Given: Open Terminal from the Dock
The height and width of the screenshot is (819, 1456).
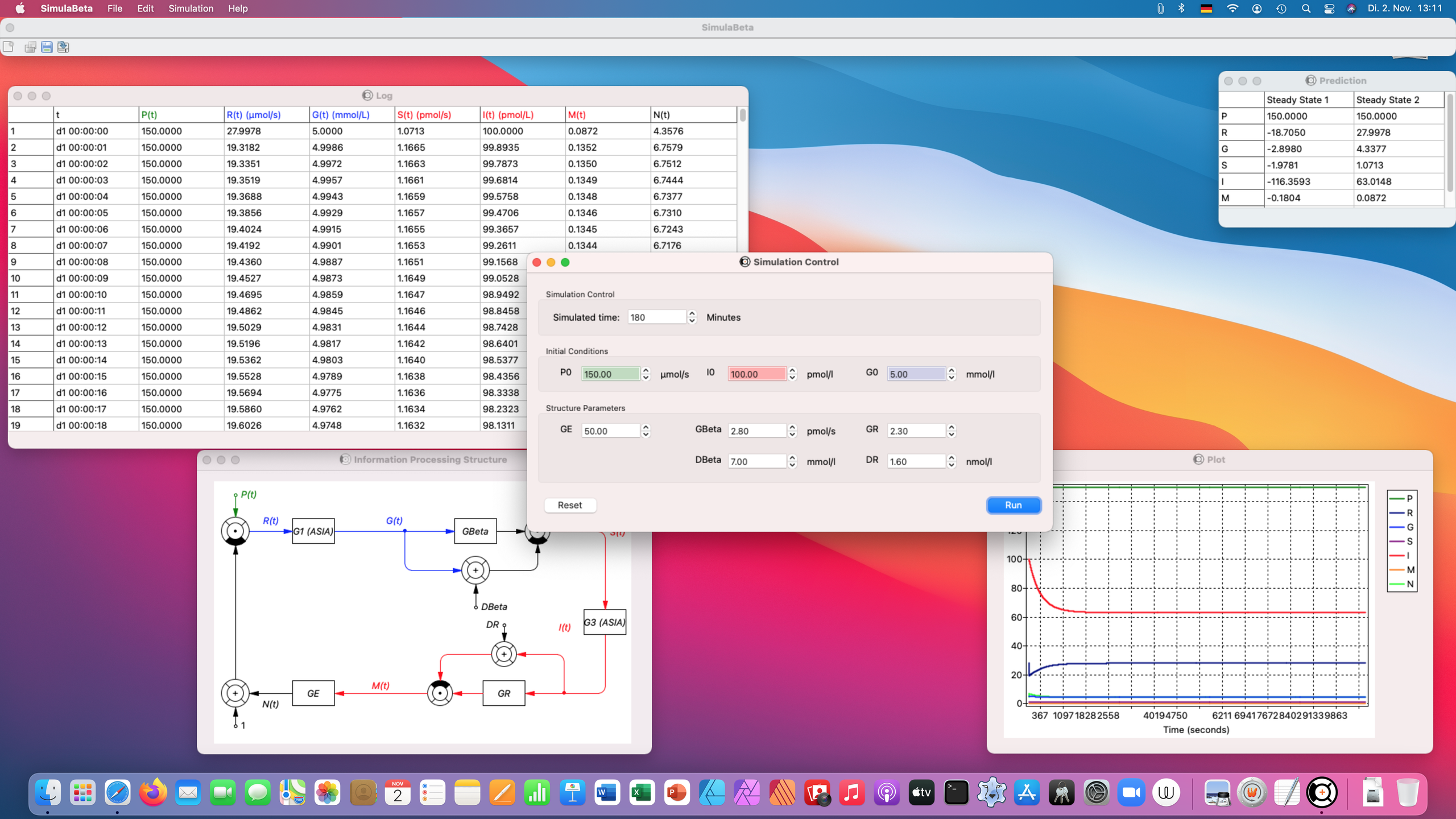Looking at the screenshot, I should coord(957,792).
